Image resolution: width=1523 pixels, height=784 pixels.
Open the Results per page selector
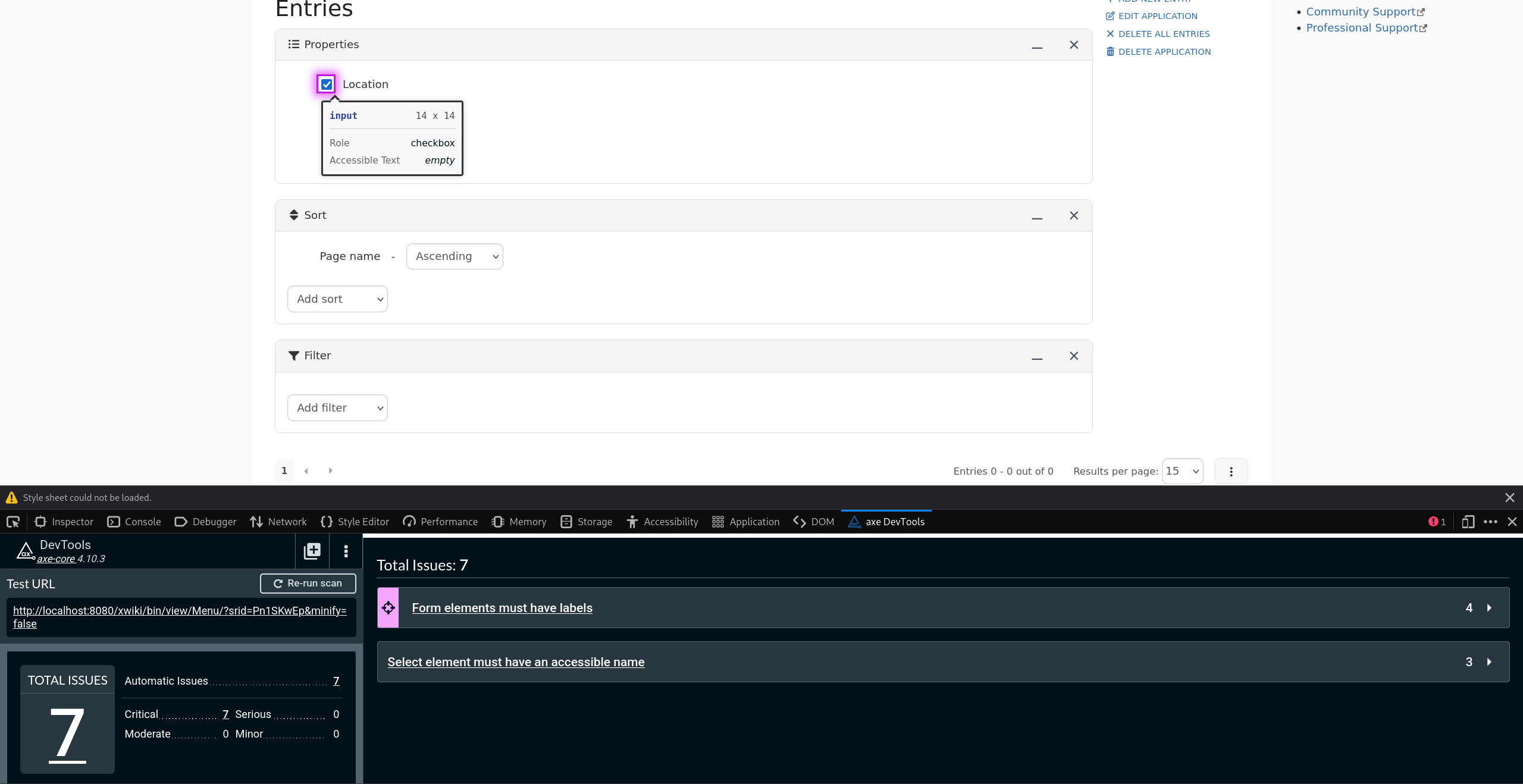1182,471
